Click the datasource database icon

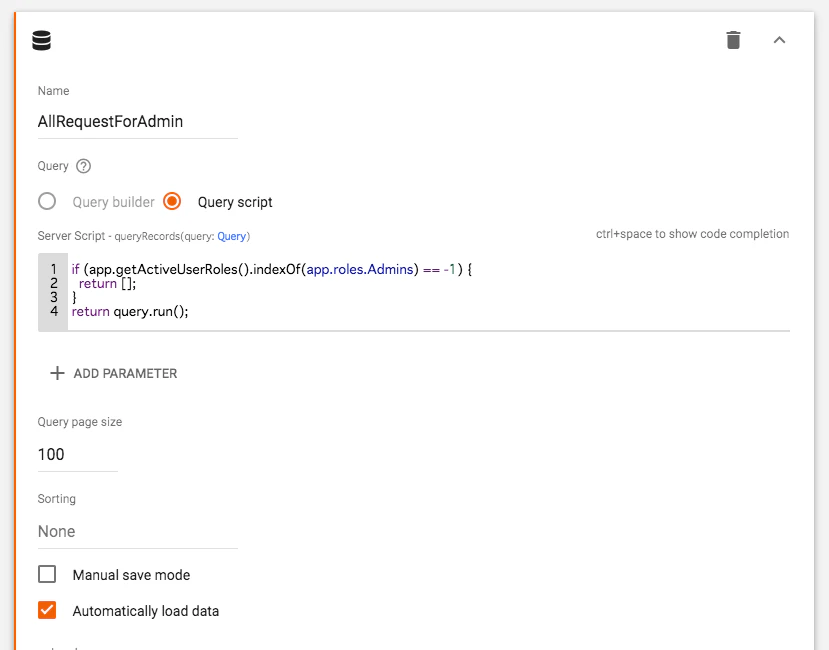point(41,40)
